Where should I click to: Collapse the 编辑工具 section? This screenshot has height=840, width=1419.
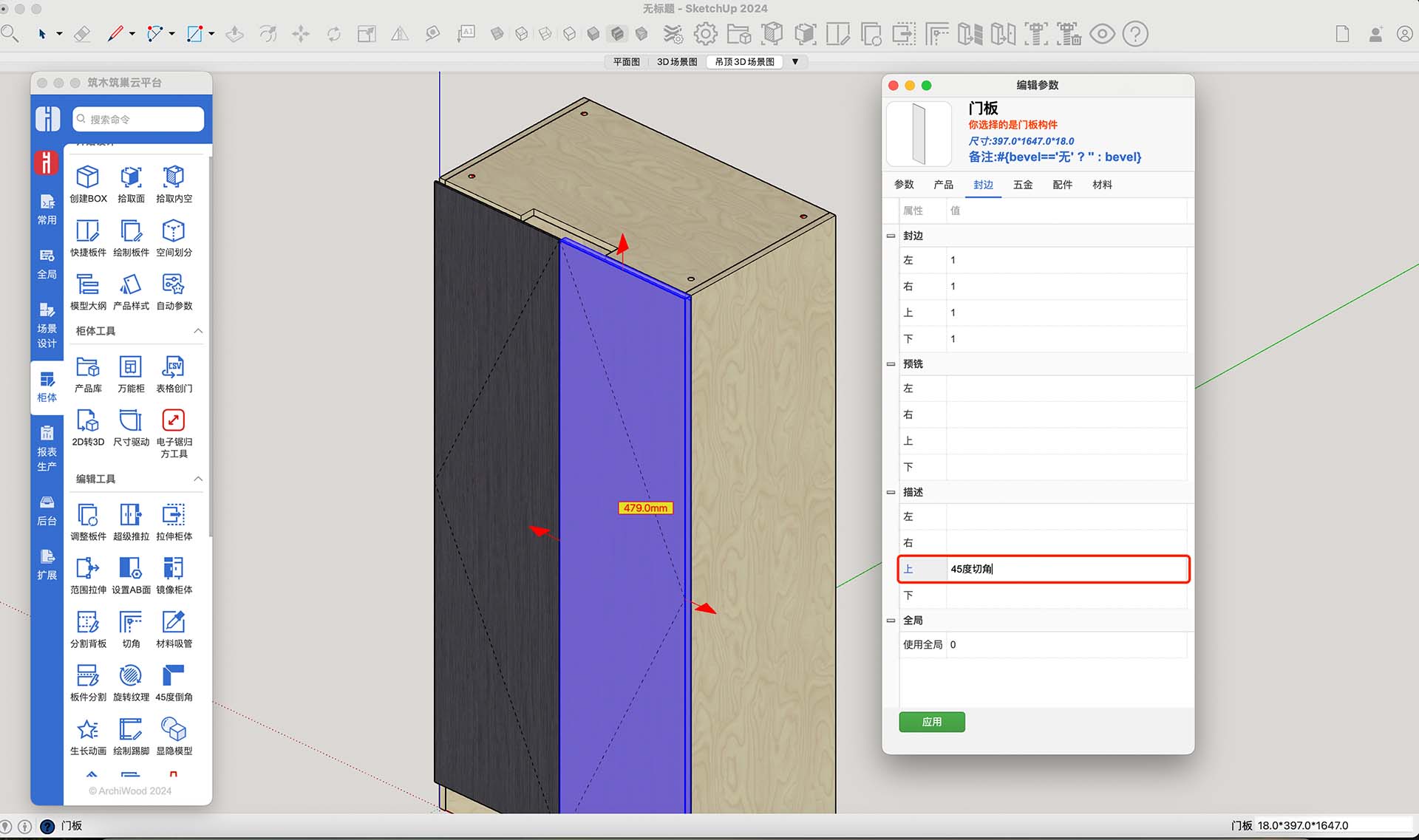point(198,479)
